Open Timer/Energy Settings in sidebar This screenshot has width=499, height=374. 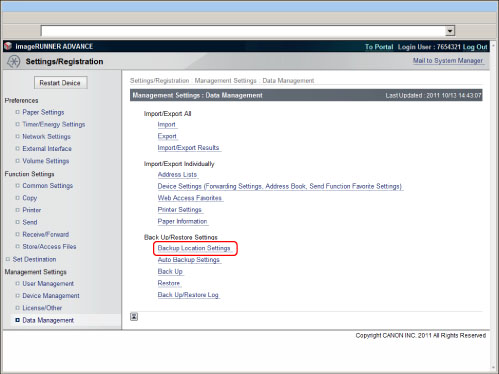point(54,124)
